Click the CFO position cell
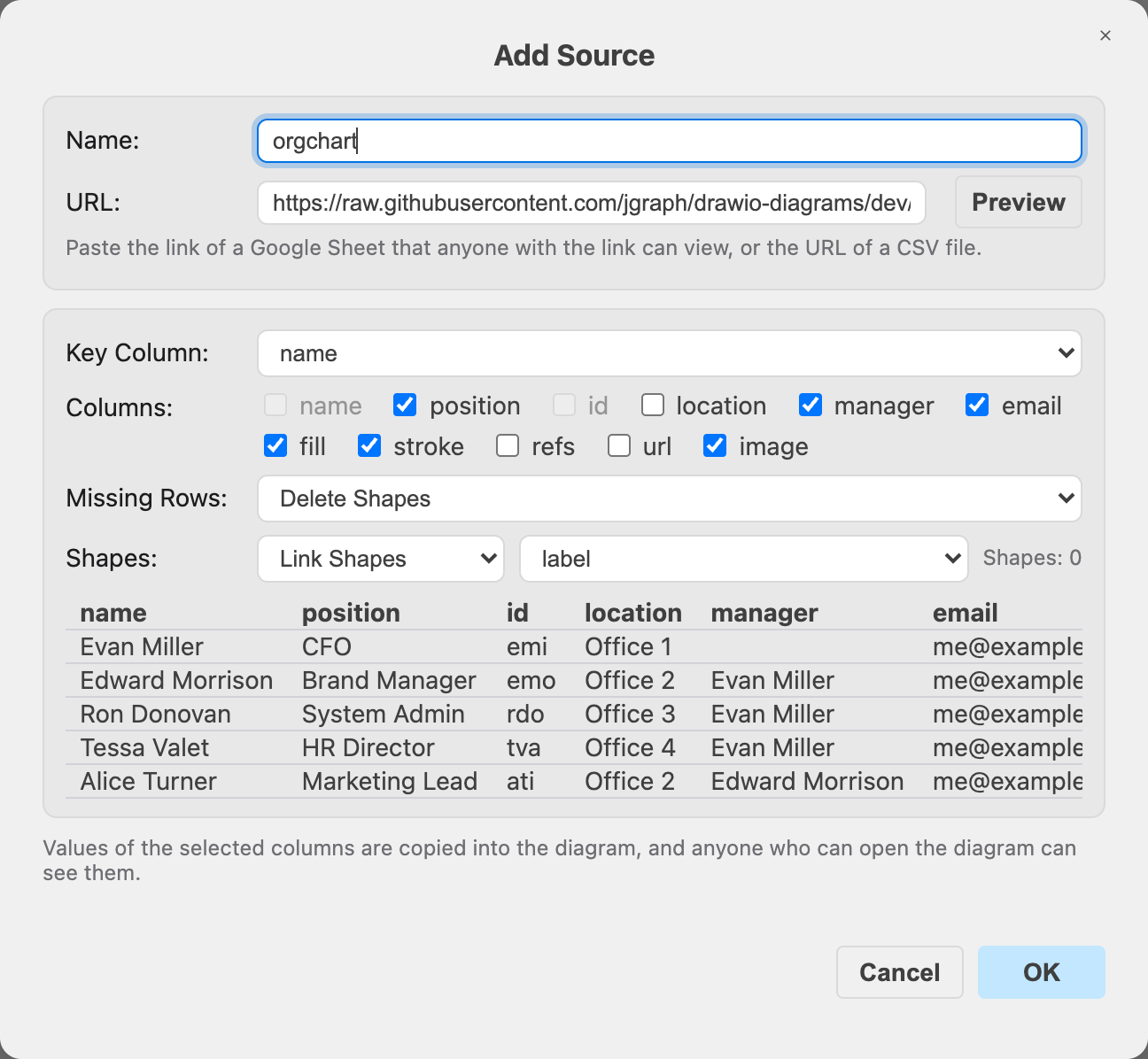The image size is (1148, 1059). (327, 647)
